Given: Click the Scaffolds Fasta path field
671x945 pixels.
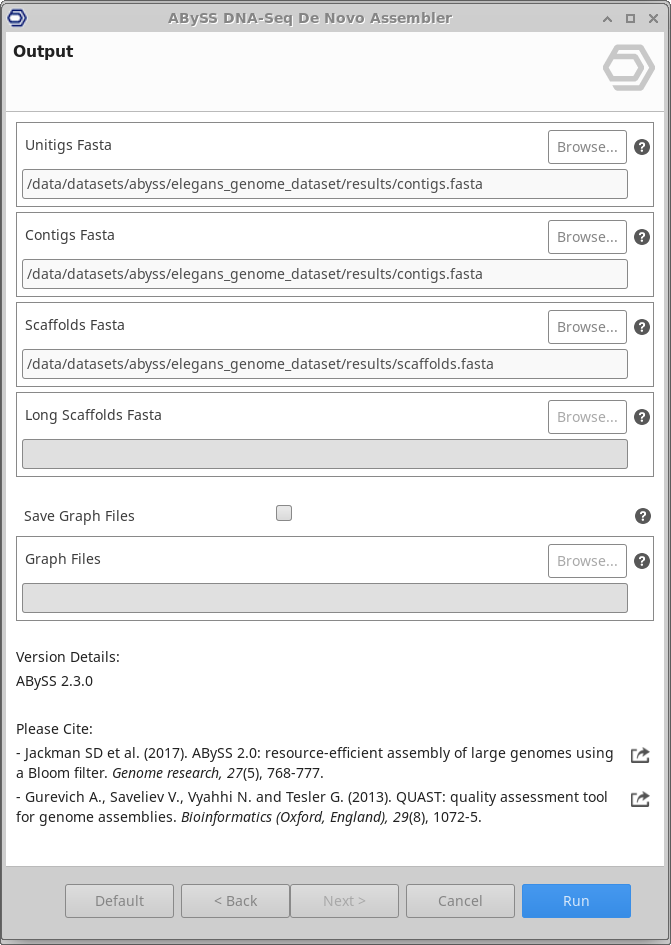Looking at the screenshot, I should tap(324, 364).
